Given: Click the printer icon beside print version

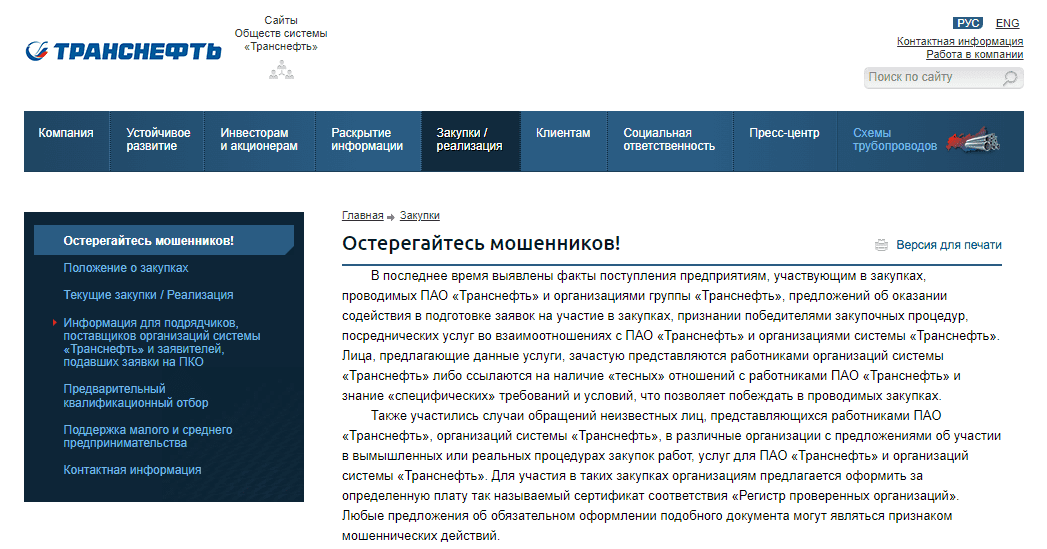Looking at the screenshot, I should [881, 245].
